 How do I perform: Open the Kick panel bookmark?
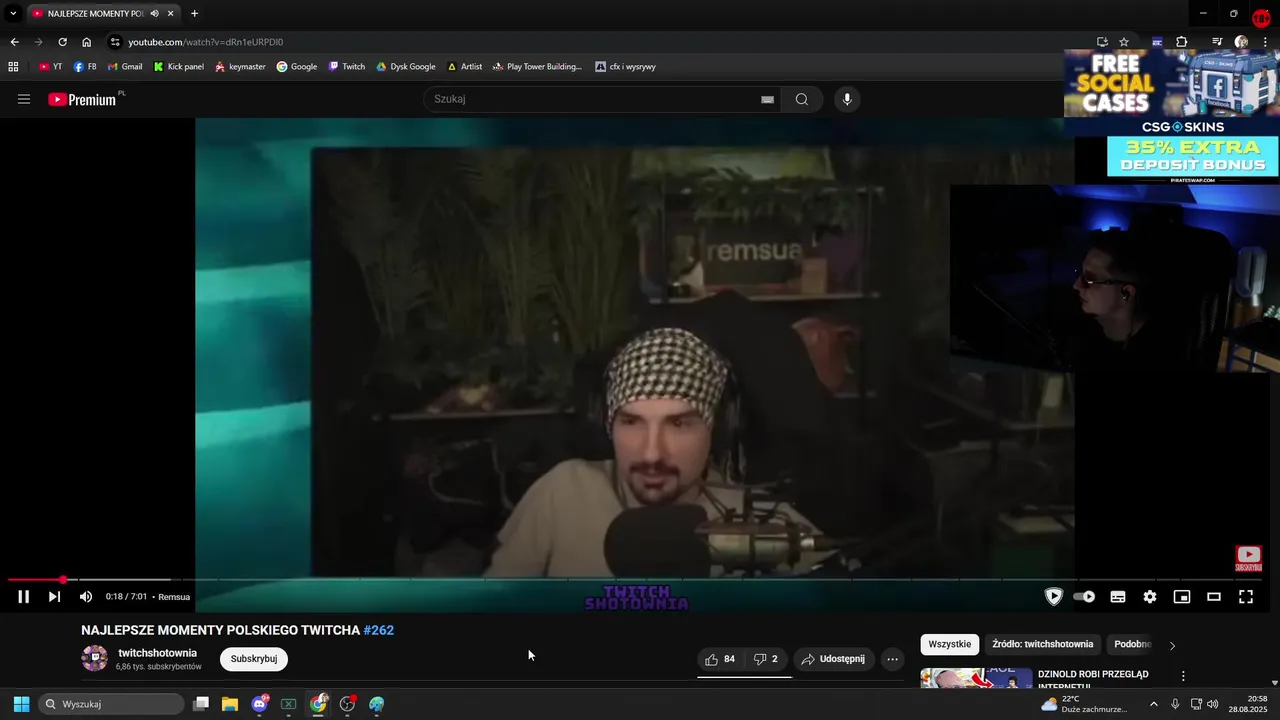pos(178,67)
